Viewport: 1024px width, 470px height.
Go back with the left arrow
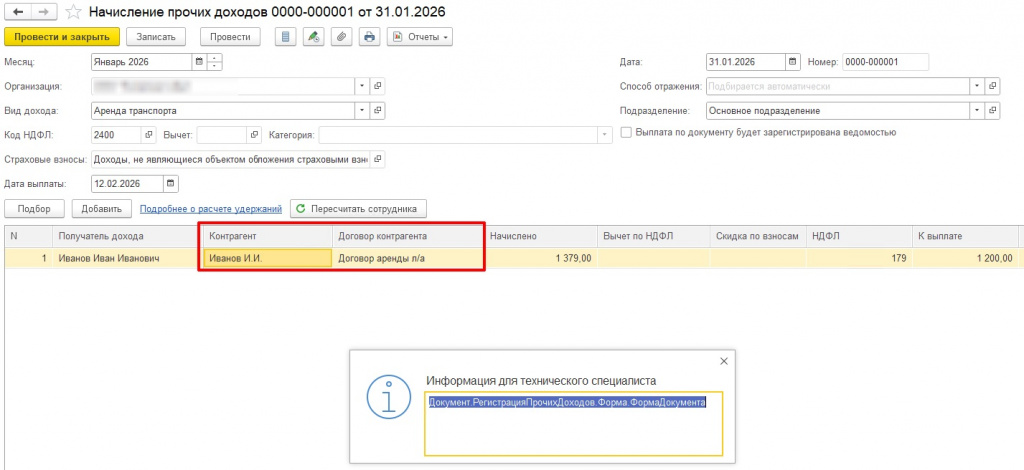tap(18, 12)
